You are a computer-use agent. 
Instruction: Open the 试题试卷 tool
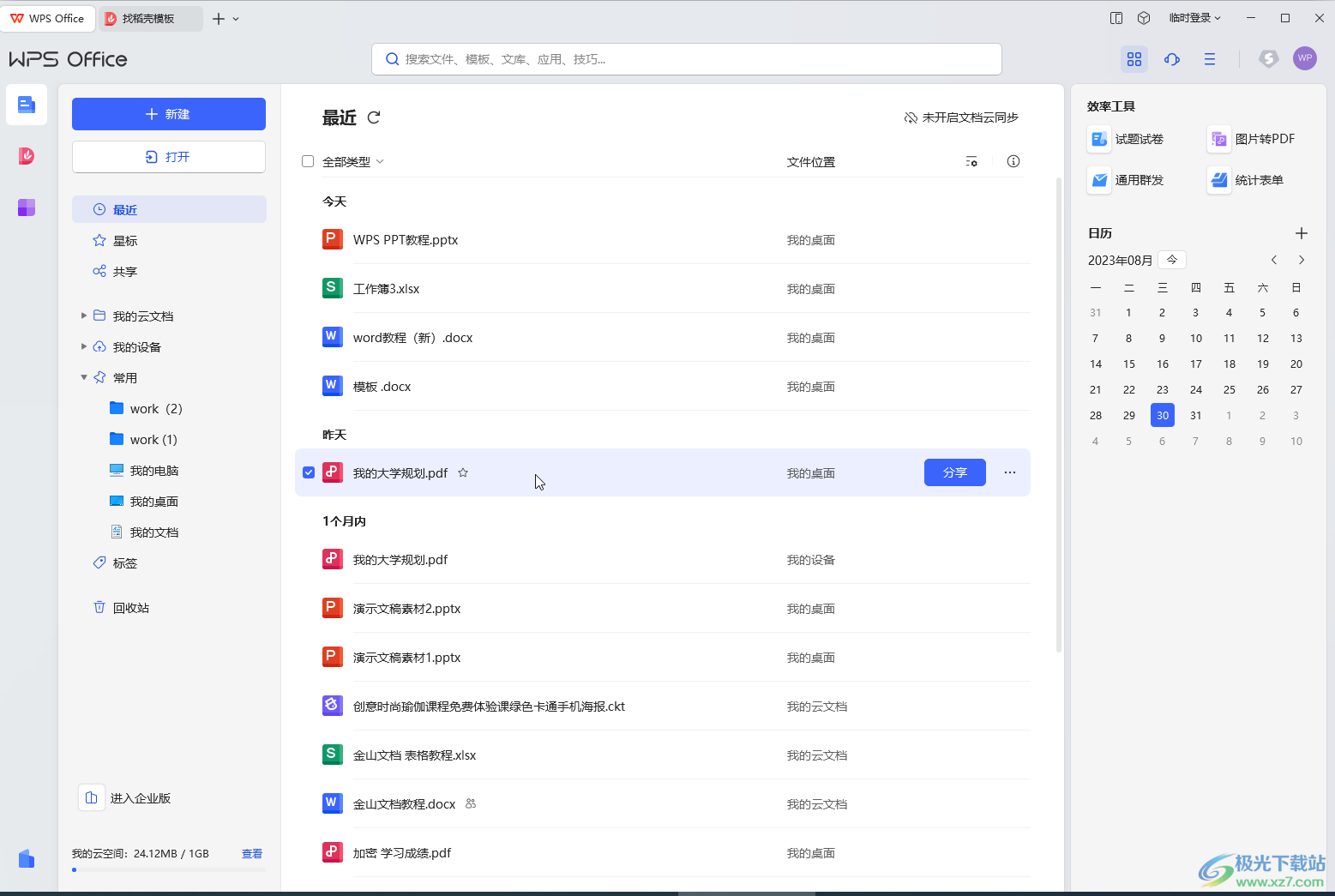[1126, 139]
